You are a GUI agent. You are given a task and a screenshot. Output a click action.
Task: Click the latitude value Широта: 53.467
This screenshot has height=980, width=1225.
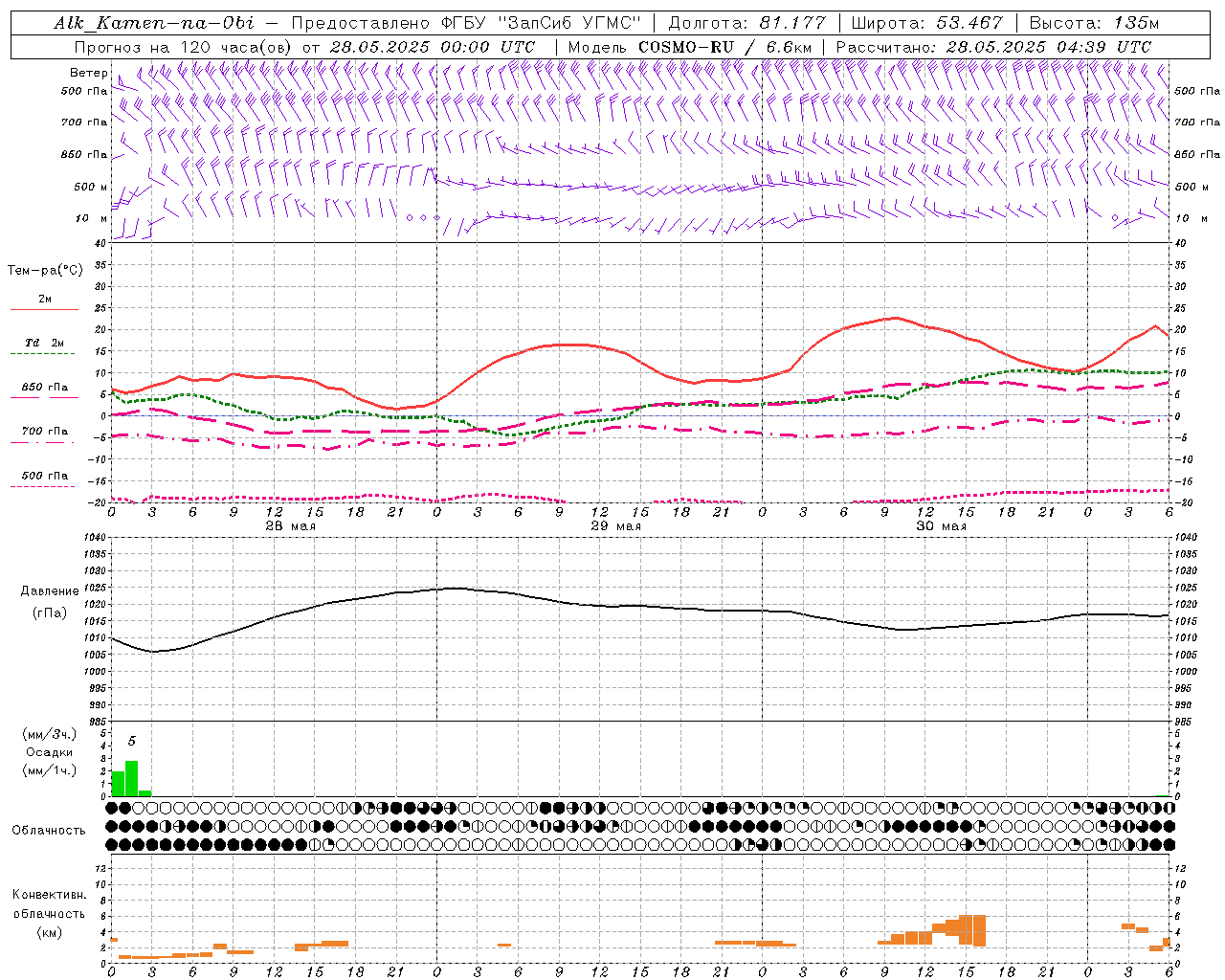click(927, 23)
